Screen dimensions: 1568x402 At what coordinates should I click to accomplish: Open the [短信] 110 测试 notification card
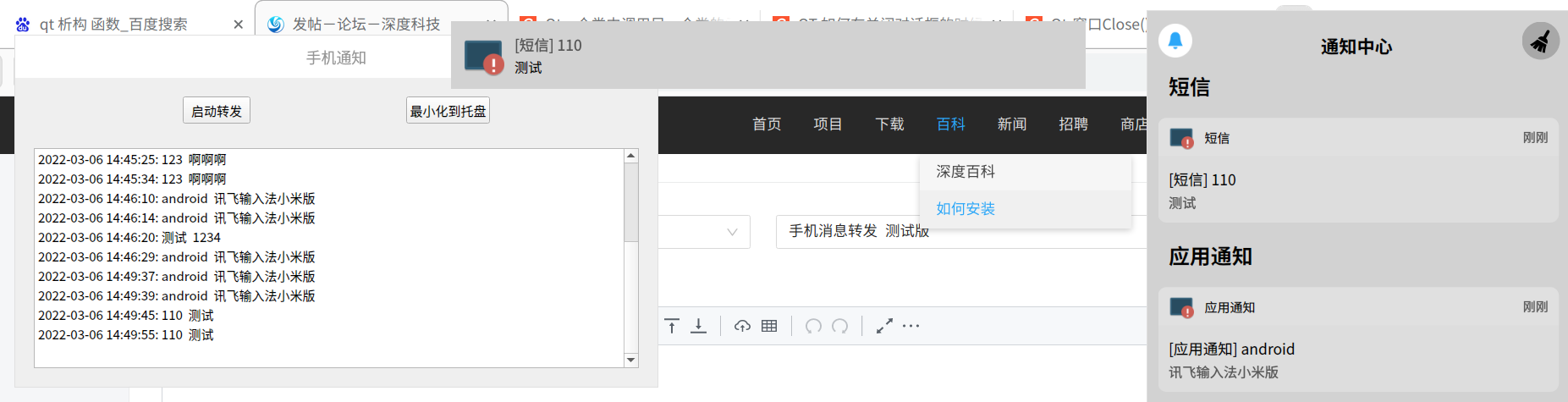[x=1358, y=170]
